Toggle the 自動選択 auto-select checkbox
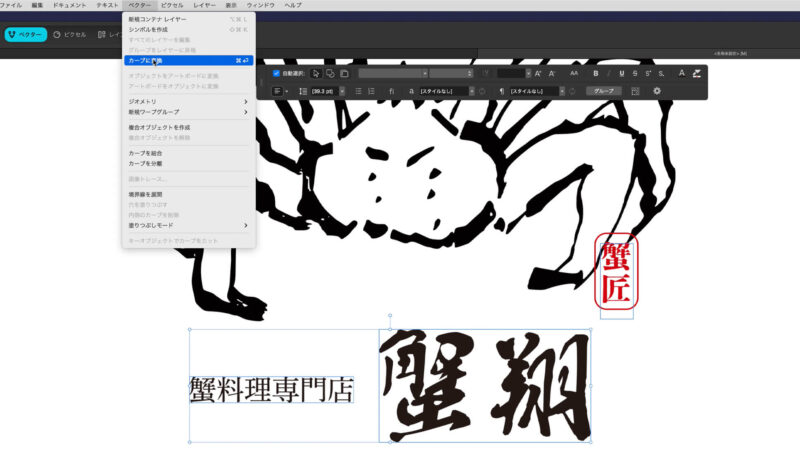800x457 pixels. pos(276,73)
